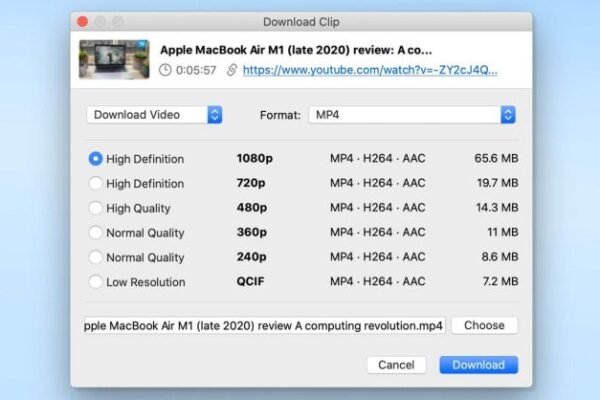Click codec text in the 1080p row
The height and width of the screenshot is (400, 600).
378,158
